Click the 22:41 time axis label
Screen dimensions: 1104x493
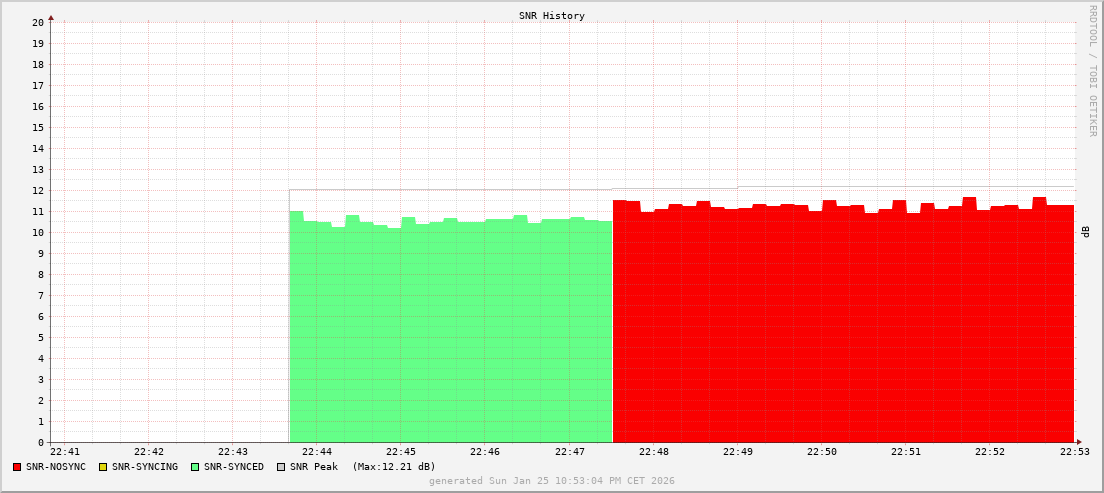click(x=64, y=452)
